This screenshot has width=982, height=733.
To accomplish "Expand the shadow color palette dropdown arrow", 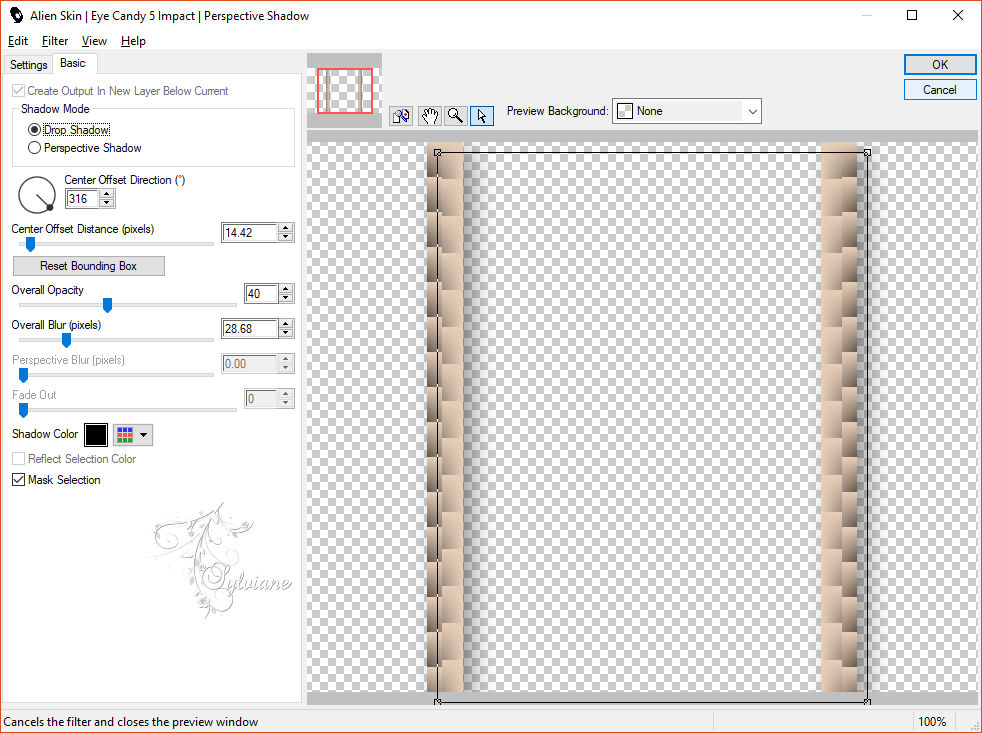I will pos(144,435).
